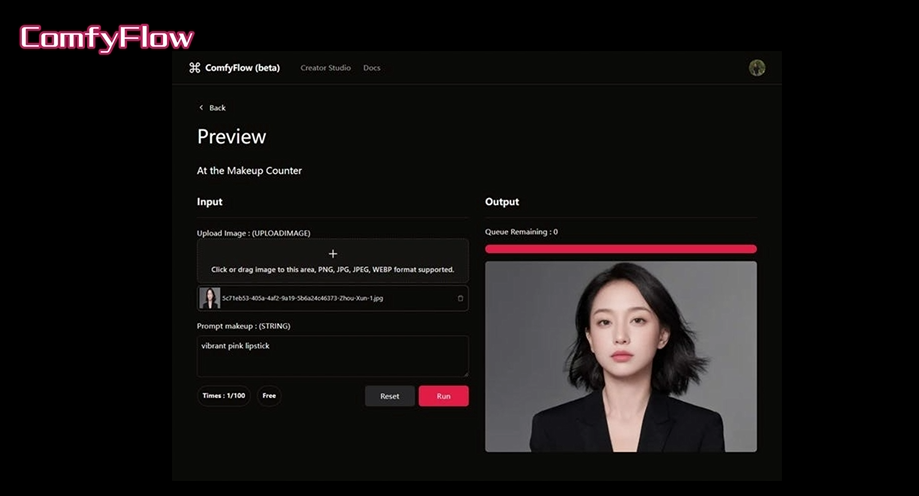Click the plus icon in upload area
The width and height of the screenshot is (919, 496).
pyautogui.click(x=333, y=254)
